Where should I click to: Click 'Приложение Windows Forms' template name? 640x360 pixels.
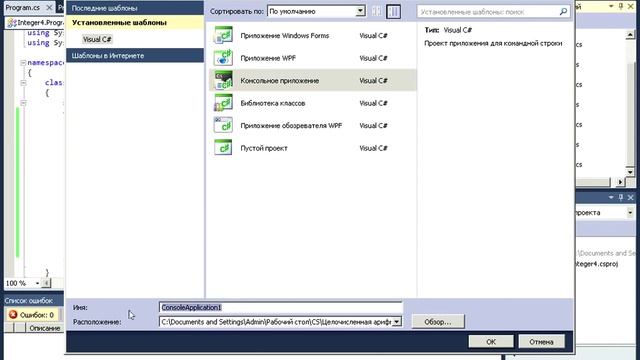[x=284, y=36]
